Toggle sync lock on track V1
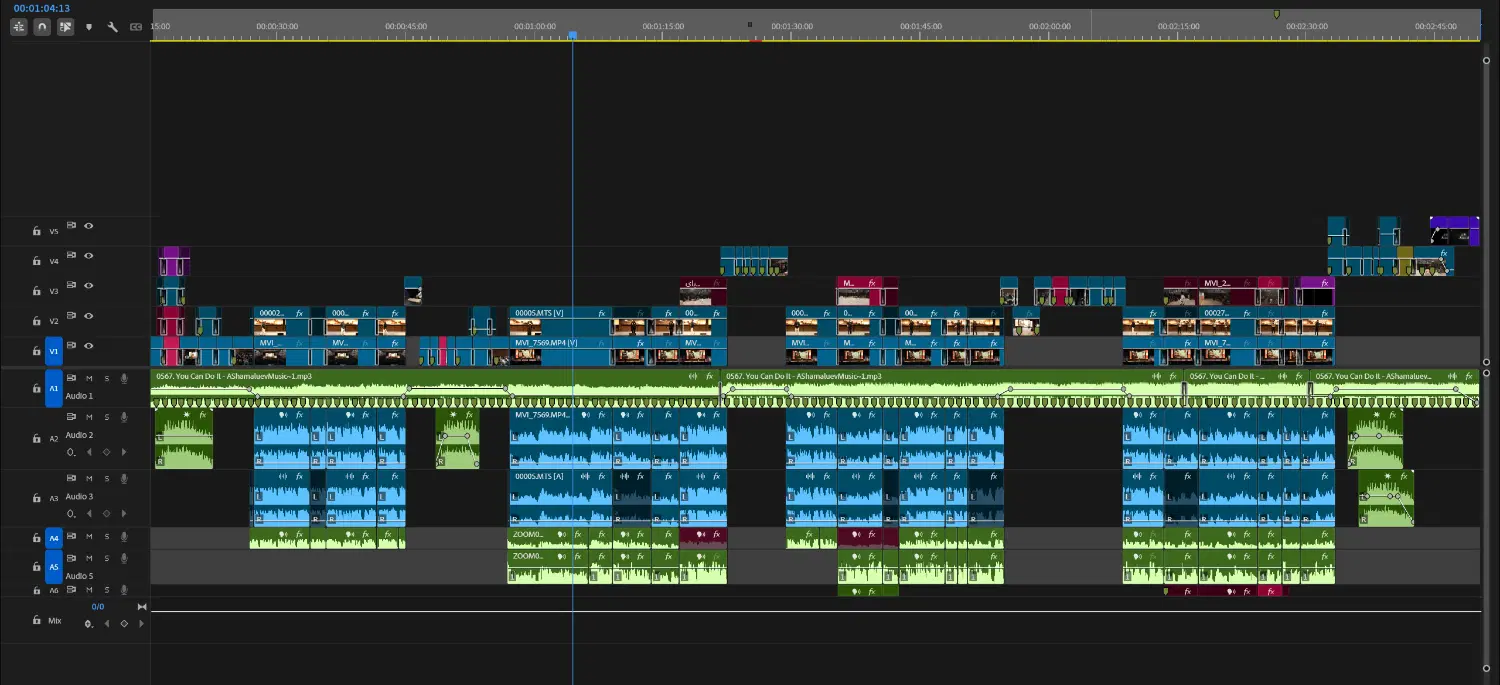The width and height of the screenshot is (1500, 685). click(72, 346)
